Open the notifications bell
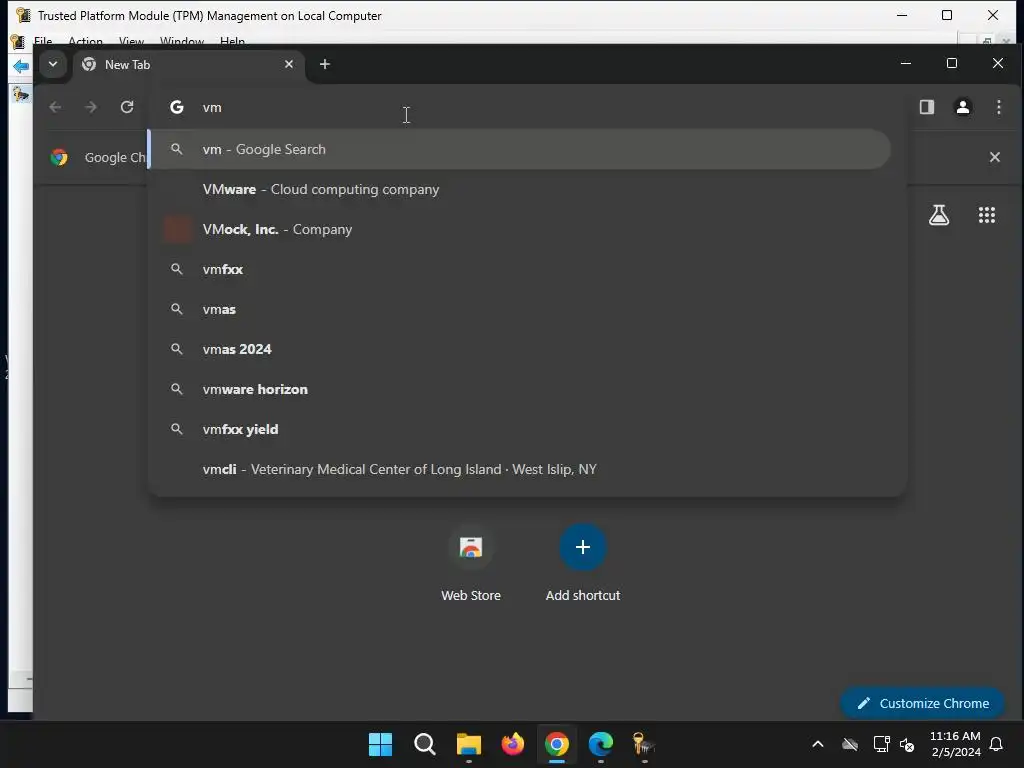Viewport: 1024px width, 768px height. coord(997,744)
